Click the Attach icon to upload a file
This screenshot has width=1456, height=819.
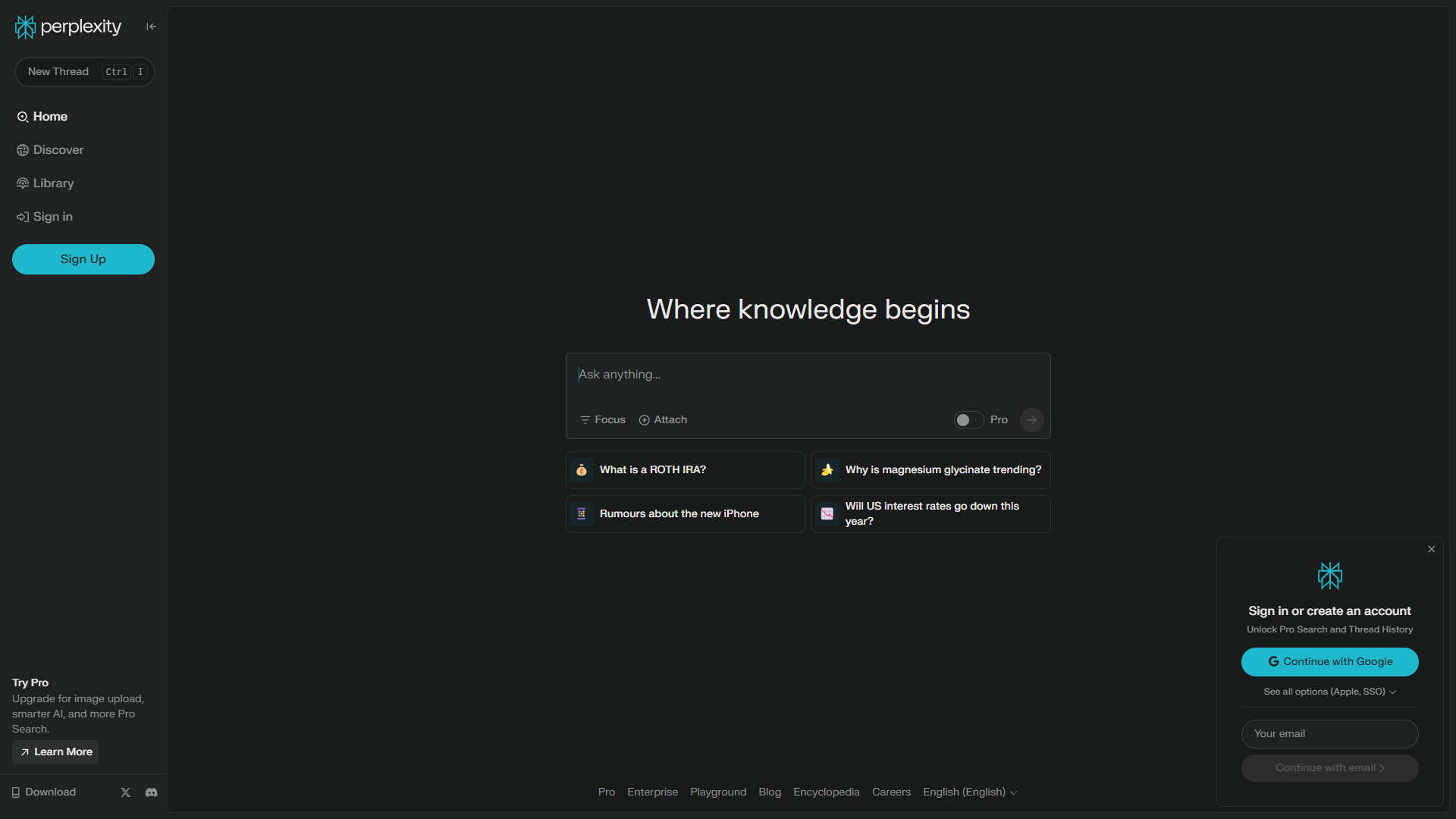[x=644, y=419]
